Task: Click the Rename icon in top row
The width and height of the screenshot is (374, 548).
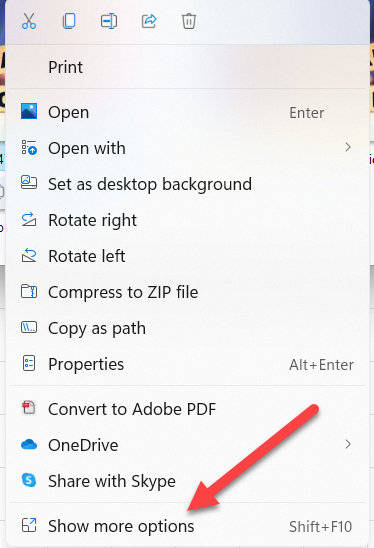Action: 109,21
